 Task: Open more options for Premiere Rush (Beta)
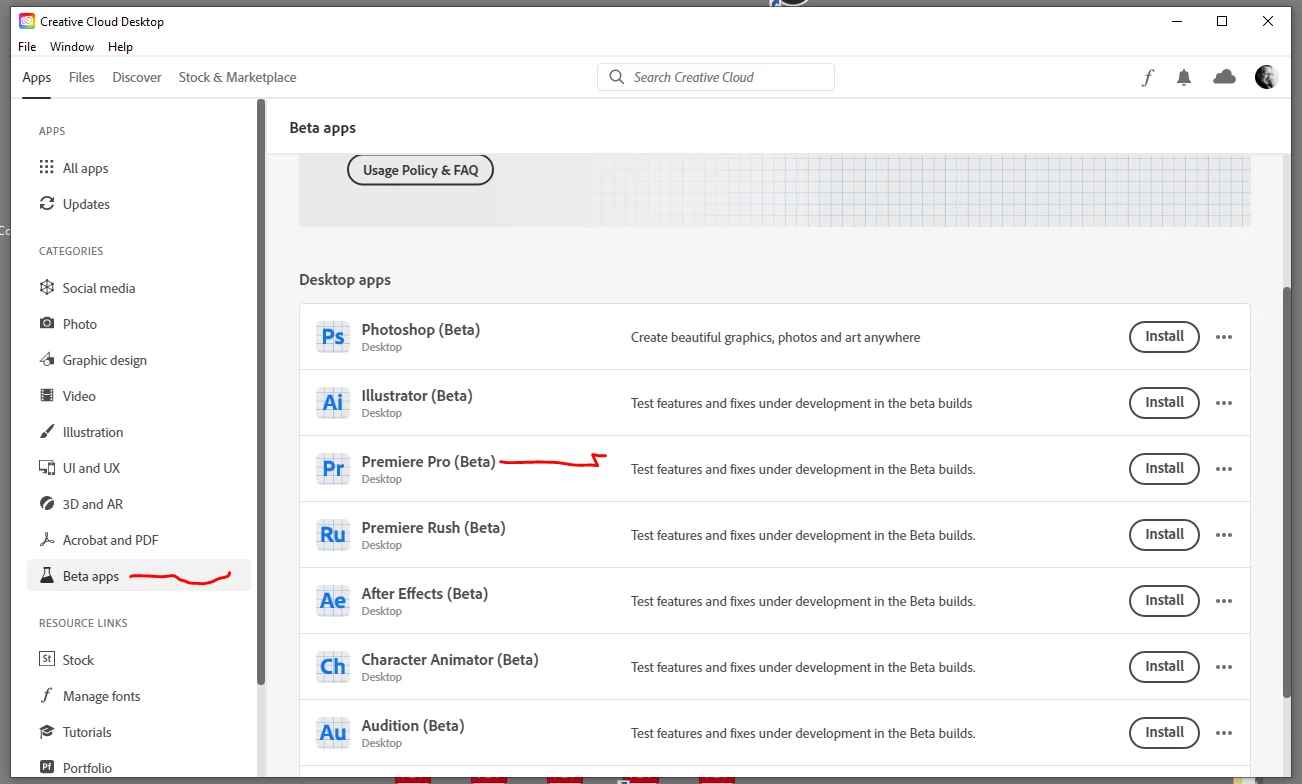coord(1224,535)
